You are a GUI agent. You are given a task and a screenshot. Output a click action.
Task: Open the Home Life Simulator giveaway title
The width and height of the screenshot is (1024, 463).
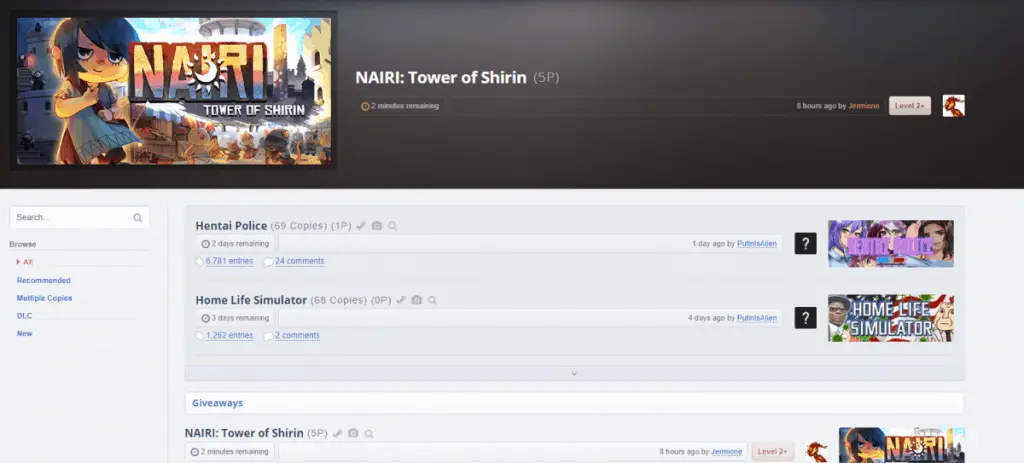pos(251,300)
